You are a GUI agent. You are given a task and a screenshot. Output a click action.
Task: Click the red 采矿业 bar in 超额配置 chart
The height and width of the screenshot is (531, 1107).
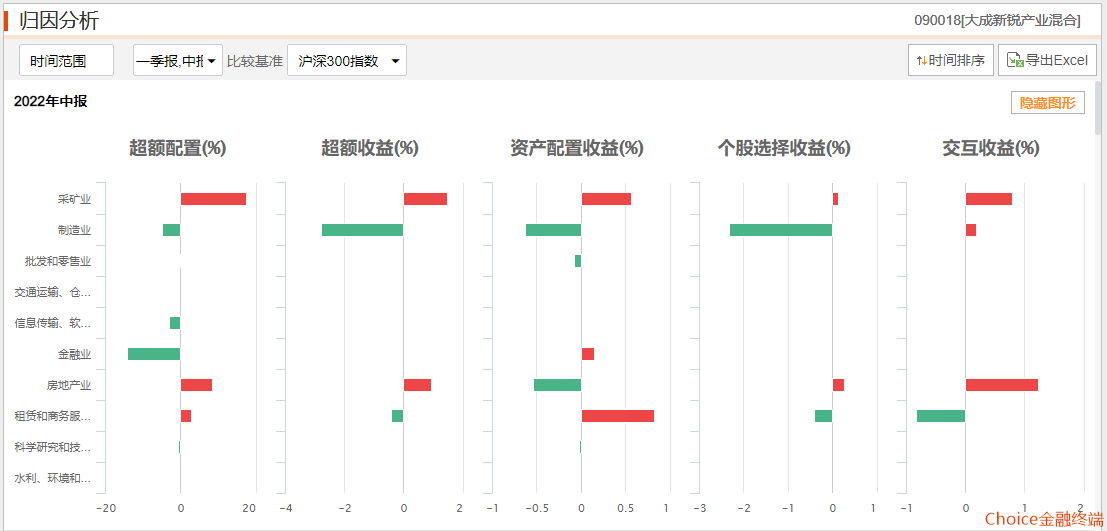click(x=213, y=199)
